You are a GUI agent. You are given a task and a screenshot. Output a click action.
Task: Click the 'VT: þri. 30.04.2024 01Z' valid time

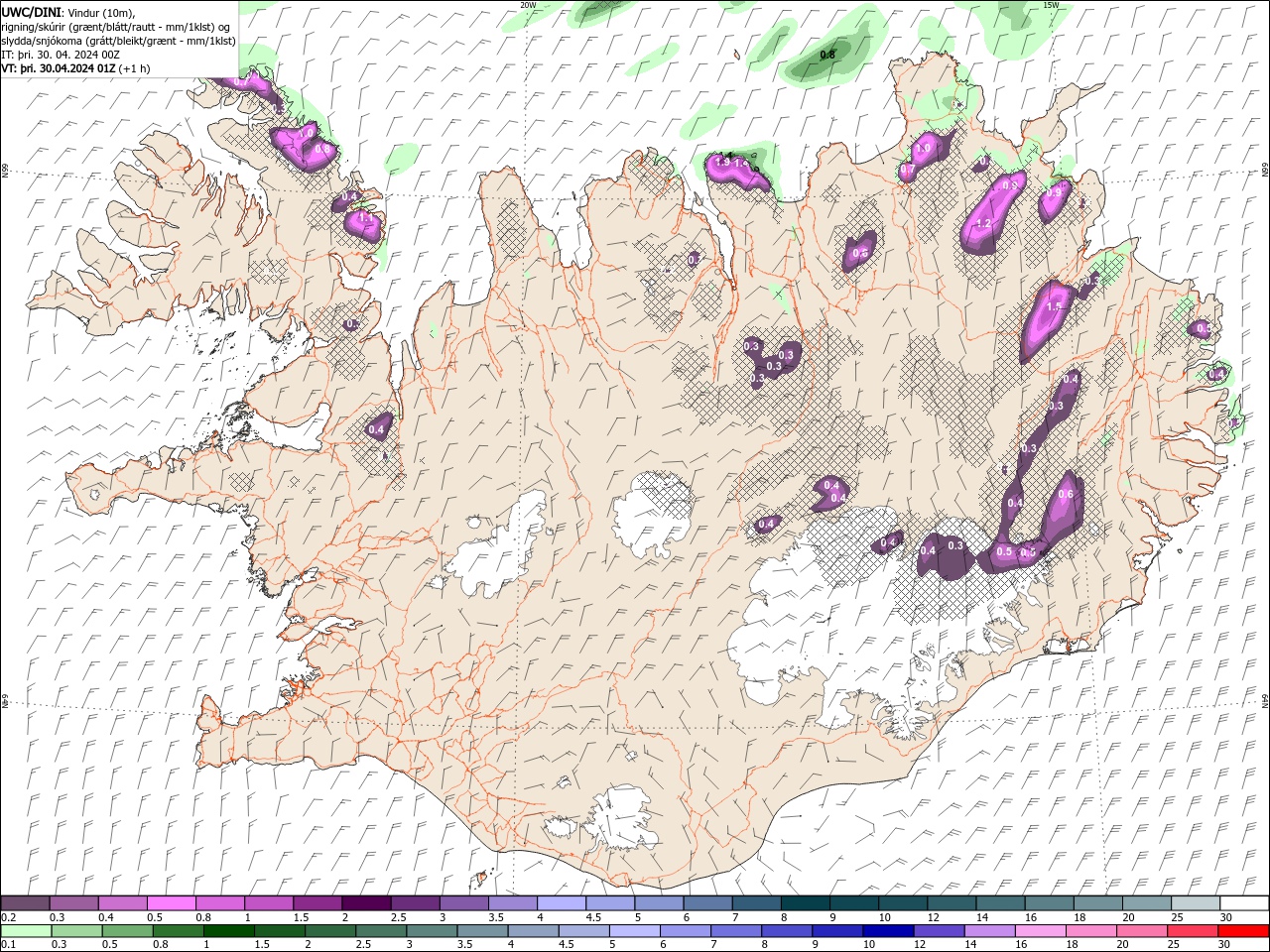(59, 68)
